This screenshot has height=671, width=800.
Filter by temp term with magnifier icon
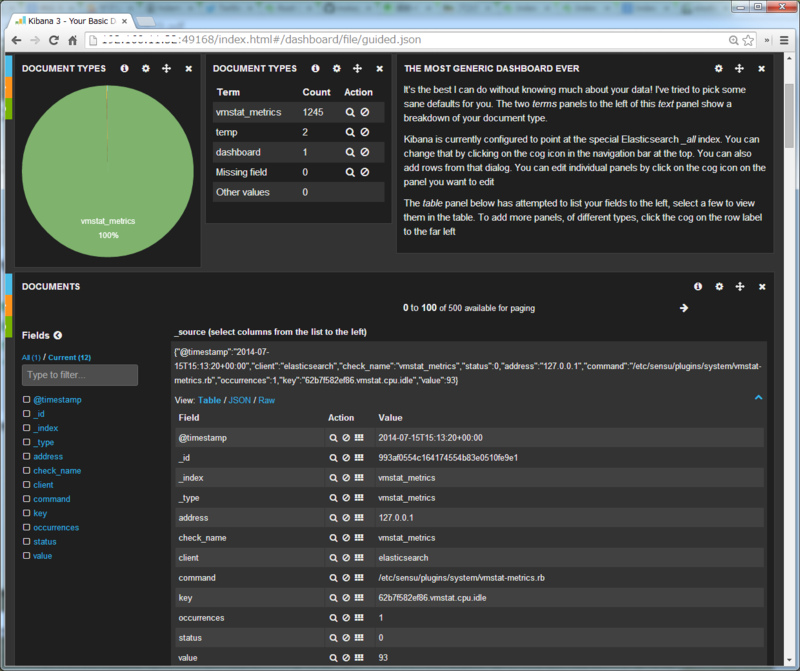350,132
